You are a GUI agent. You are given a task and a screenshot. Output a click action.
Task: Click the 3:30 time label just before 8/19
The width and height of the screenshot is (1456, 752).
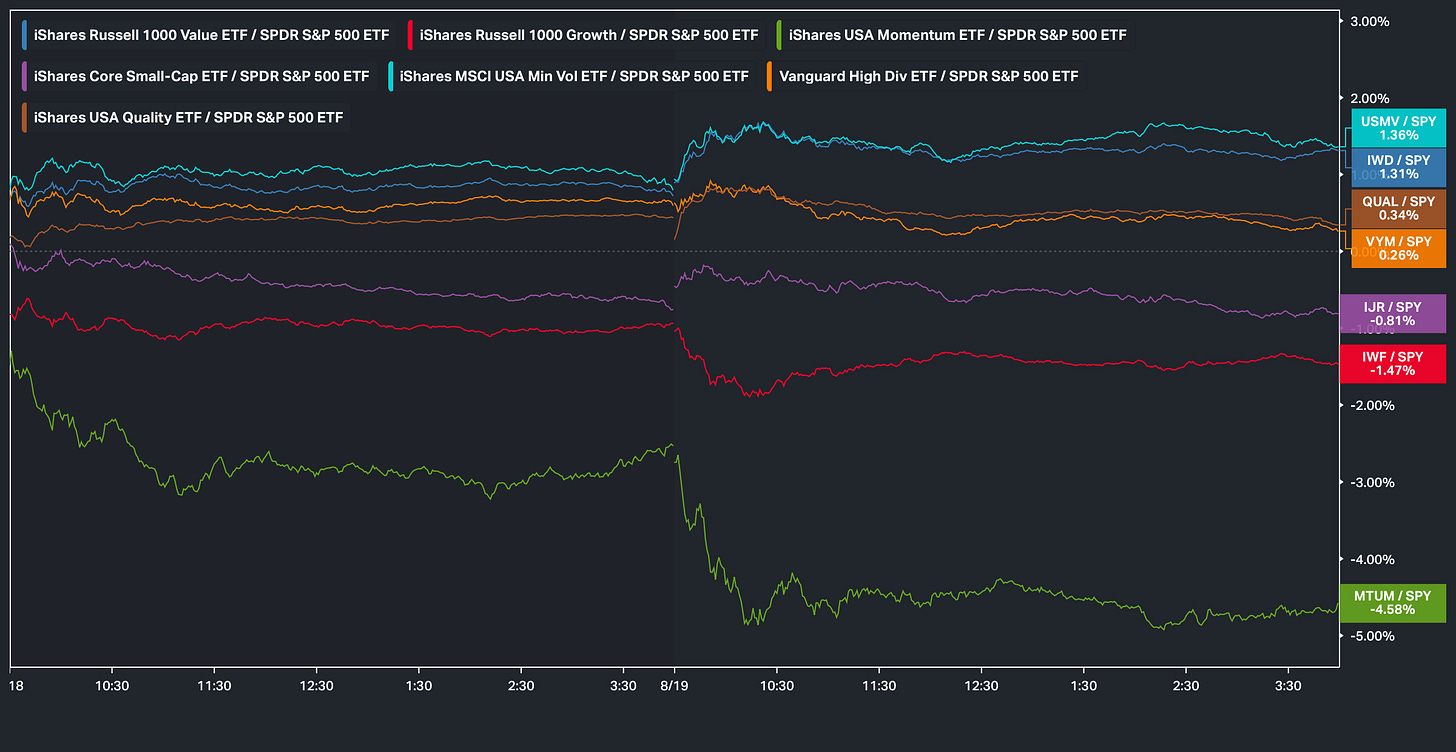623,686
